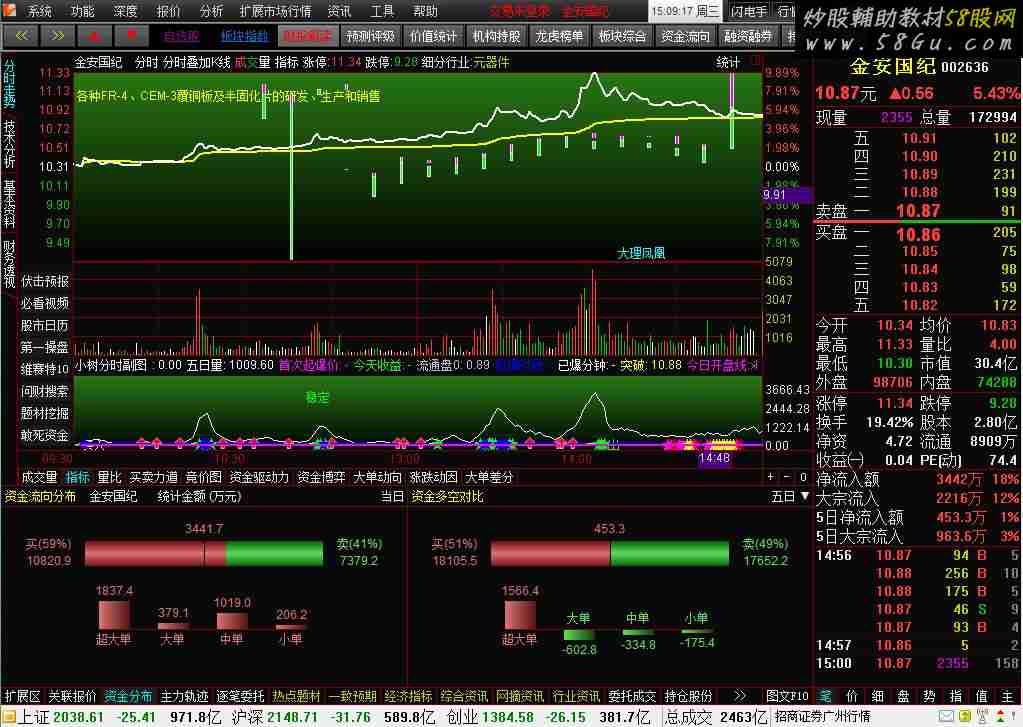Open the 扩展市场行情 menu
1023x727 pixels.
[x=275, y=12]
